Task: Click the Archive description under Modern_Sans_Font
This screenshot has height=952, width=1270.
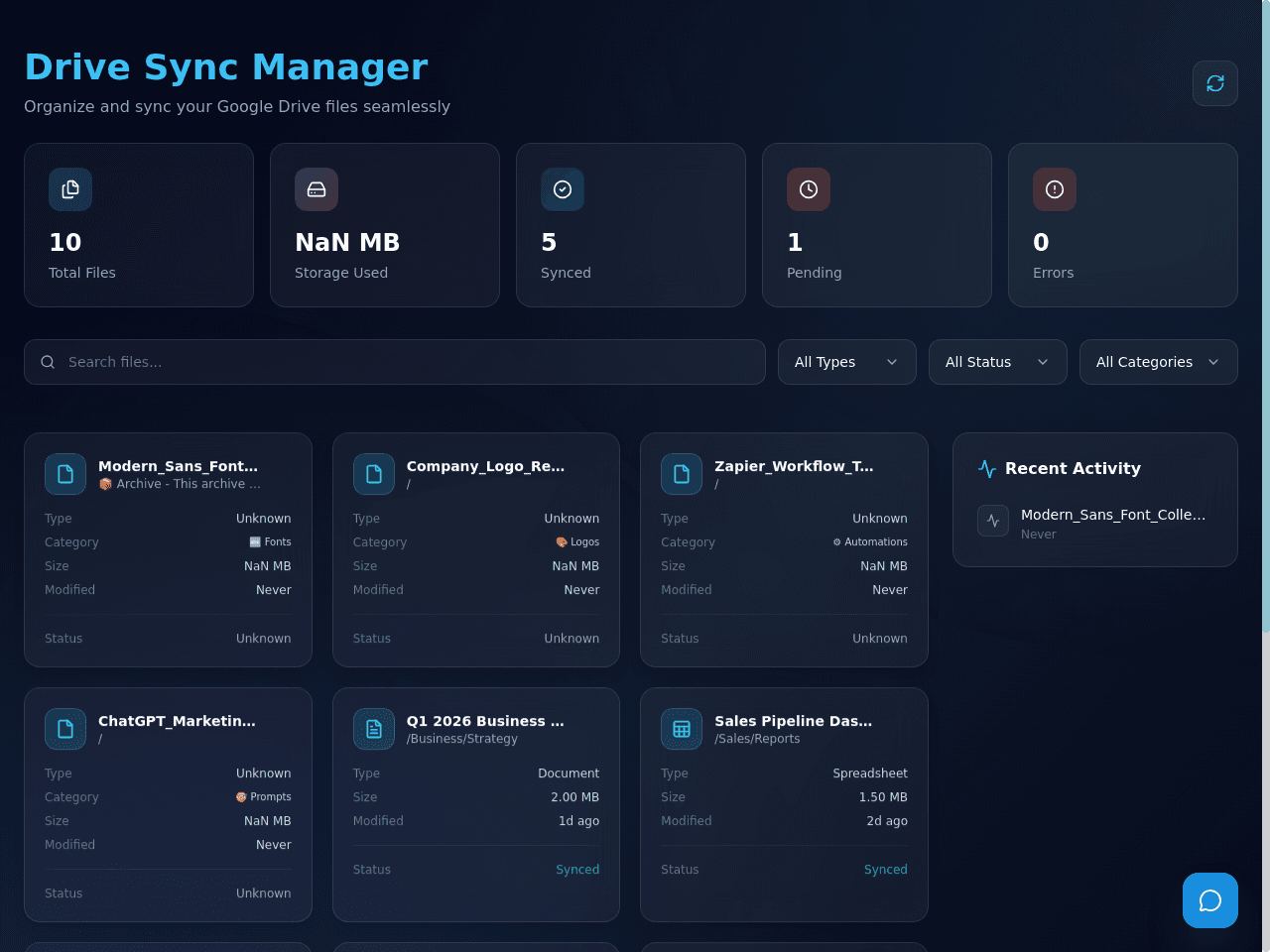Action: pyautogui.click(x=180, y=484)
